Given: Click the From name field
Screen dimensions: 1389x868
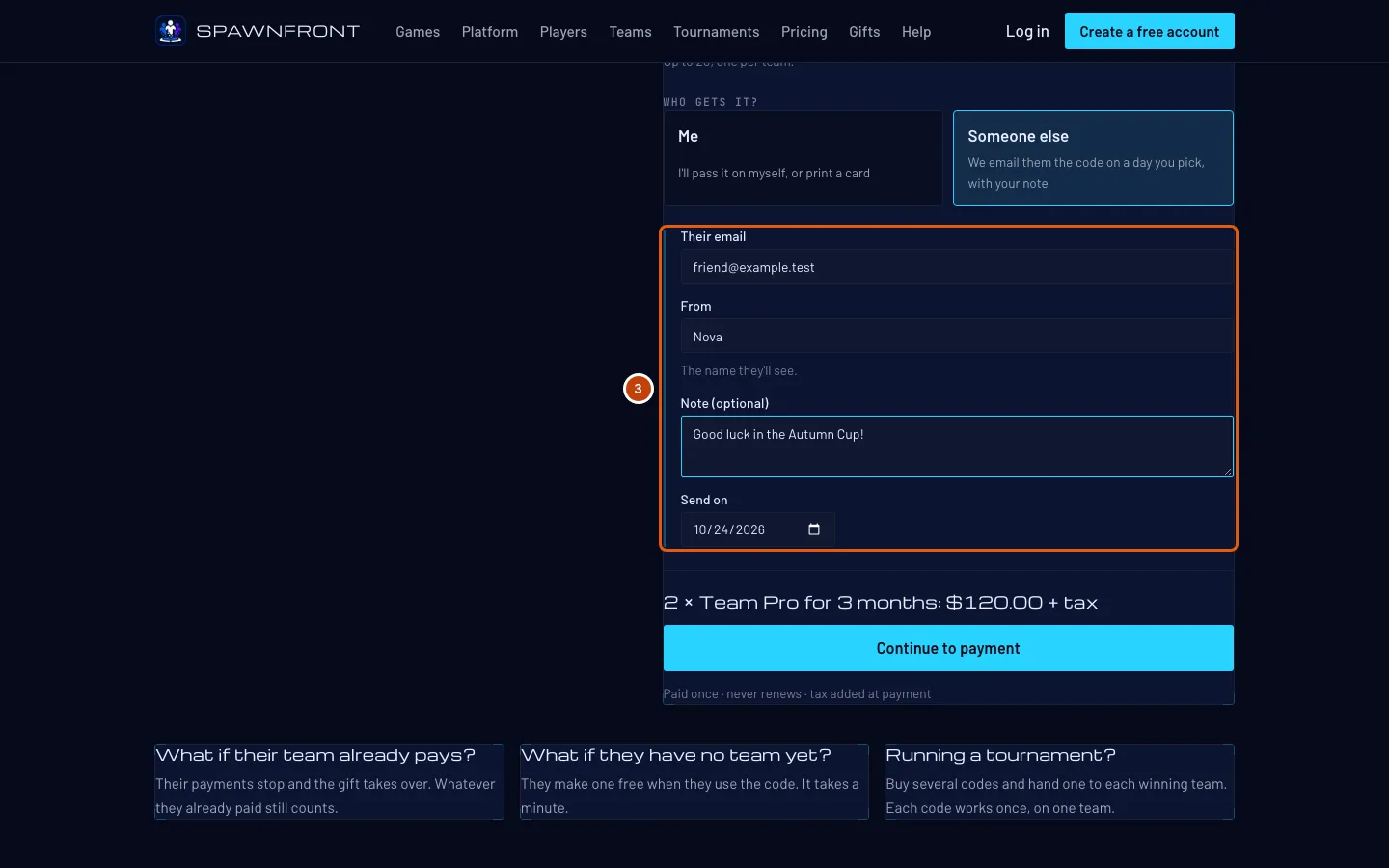Looking at the screenshot, I should 957,337.
